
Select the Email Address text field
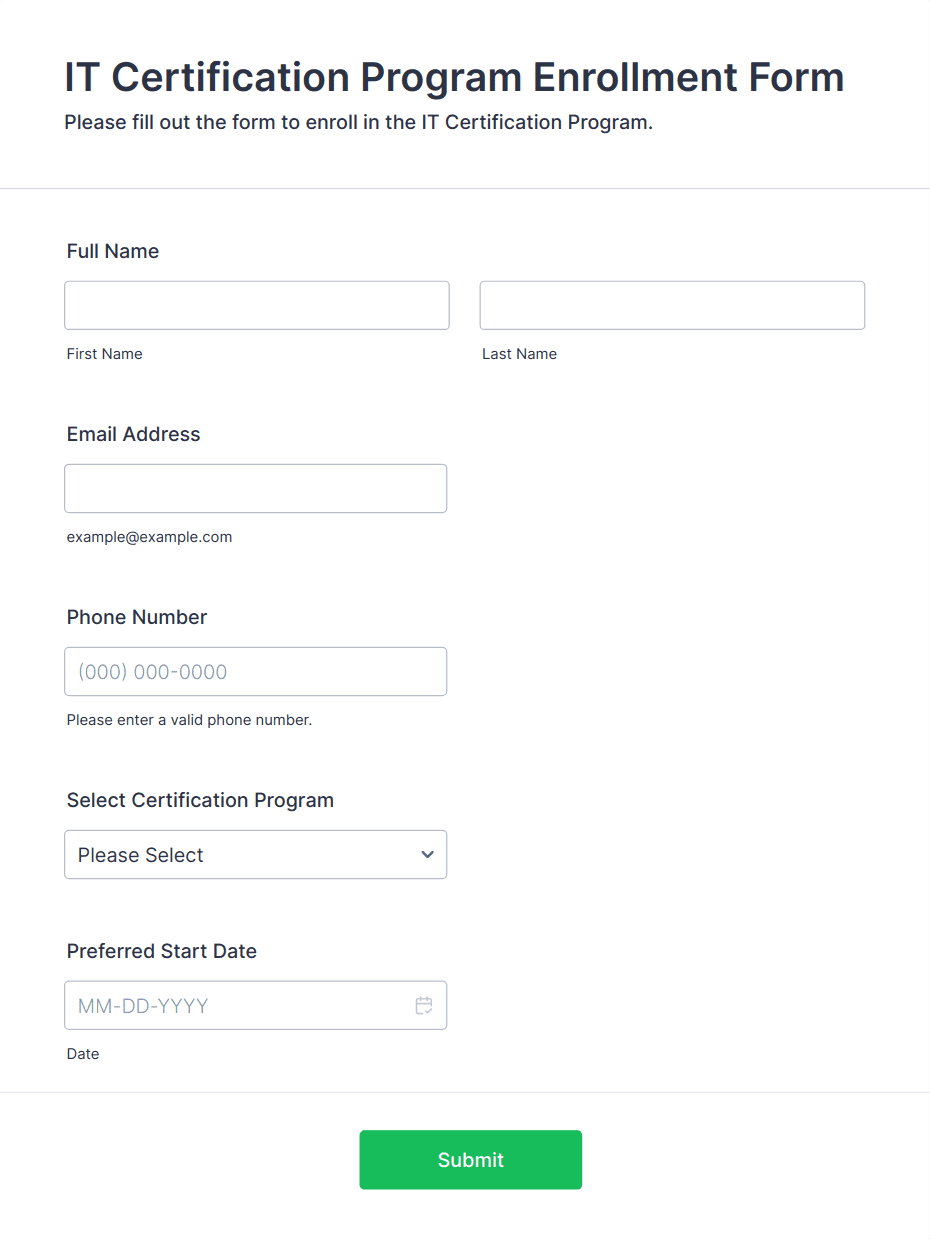tap(255, 488)
